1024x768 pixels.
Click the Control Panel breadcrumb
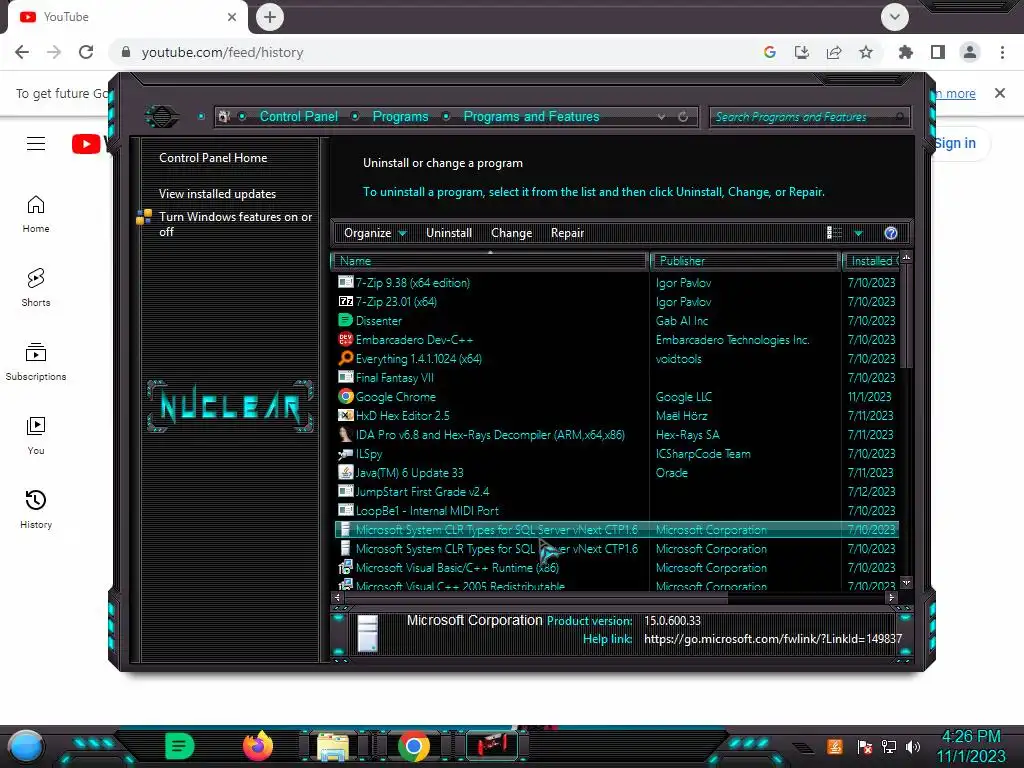298,116
